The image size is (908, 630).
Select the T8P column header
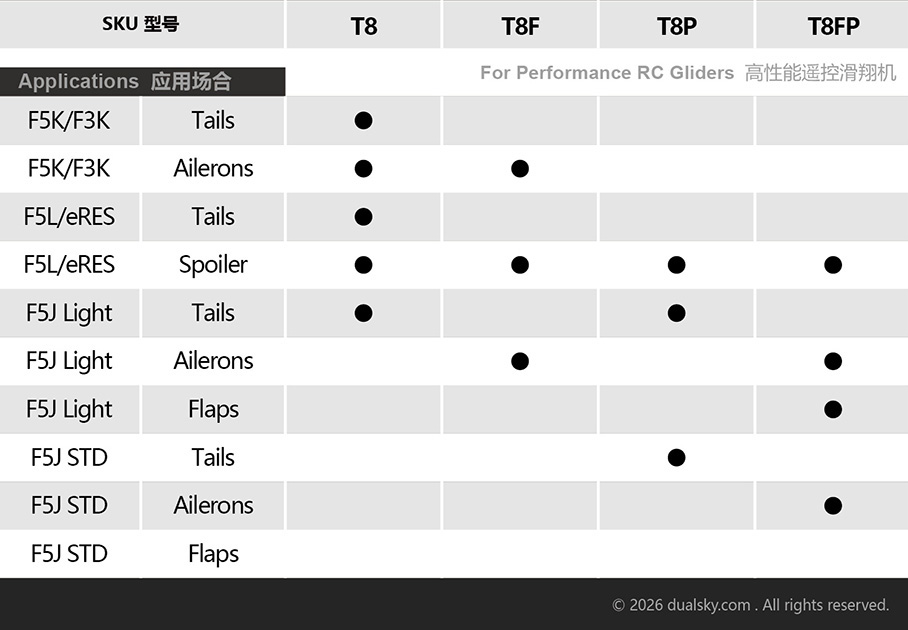676,25
